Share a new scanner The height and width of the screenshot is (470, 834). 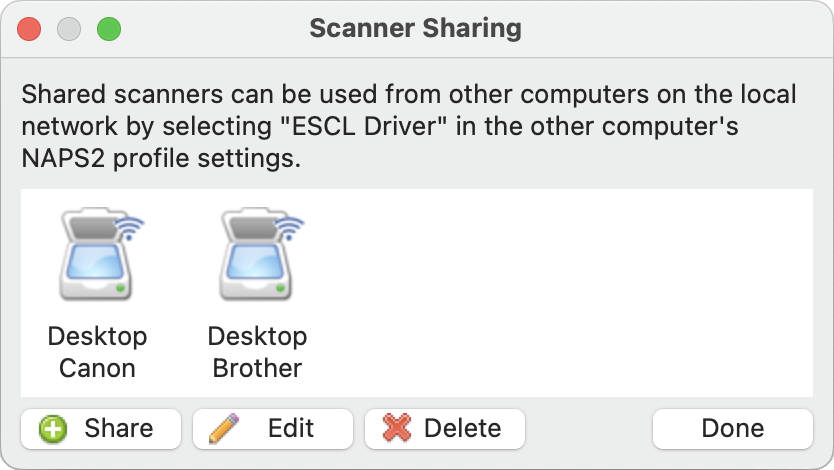(101, 429)
